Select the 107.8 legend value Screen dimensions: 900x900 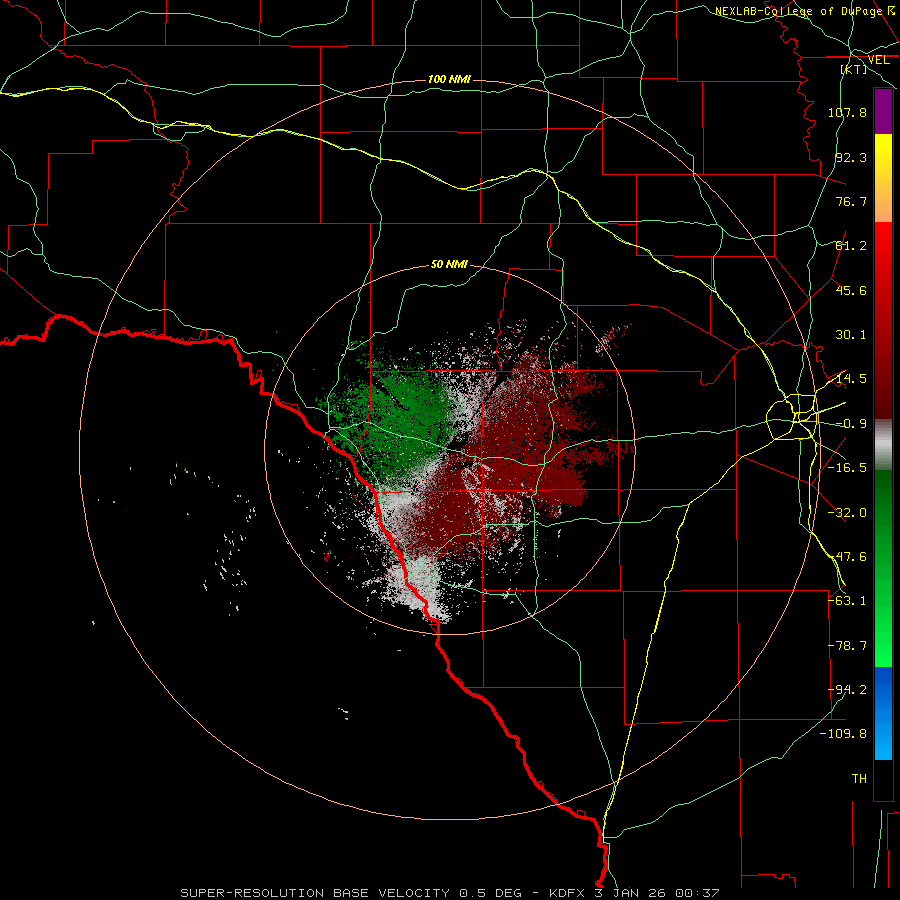click(847, 112)
